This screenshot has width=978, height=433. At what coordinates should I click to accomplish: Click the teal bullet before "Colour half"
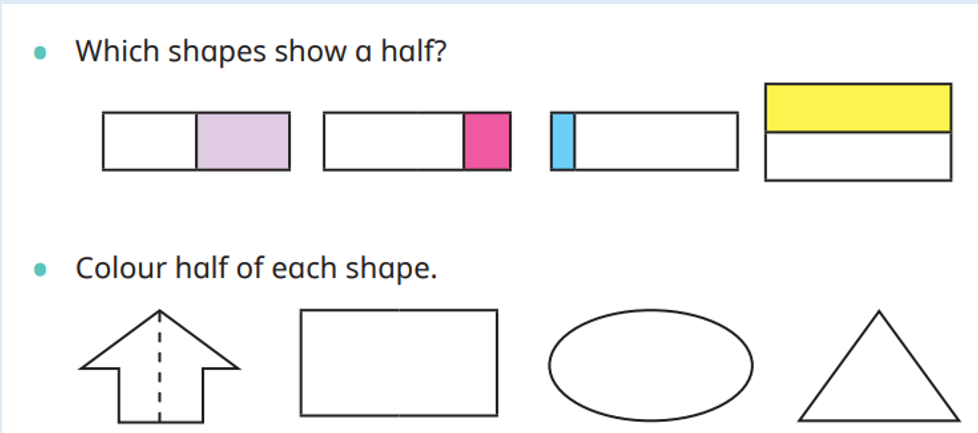pos(41,270)
